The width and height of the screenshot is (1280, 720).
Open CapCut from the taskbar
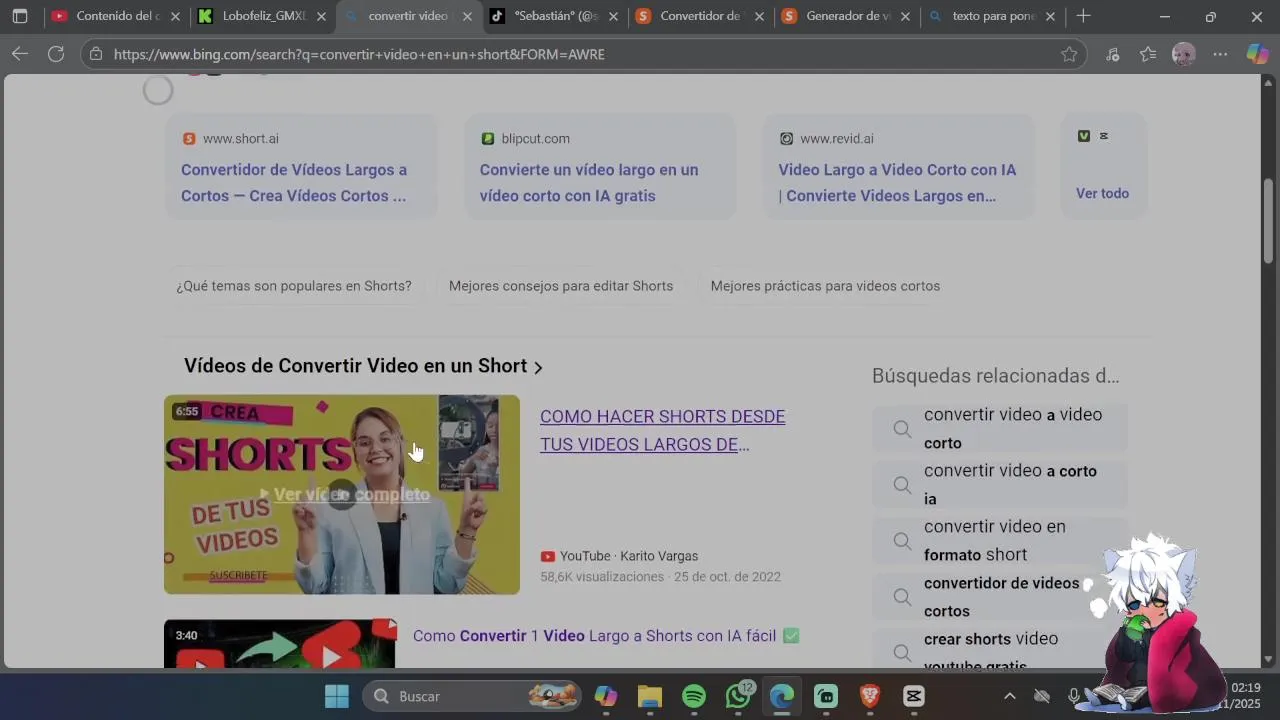tap(914, 696)
